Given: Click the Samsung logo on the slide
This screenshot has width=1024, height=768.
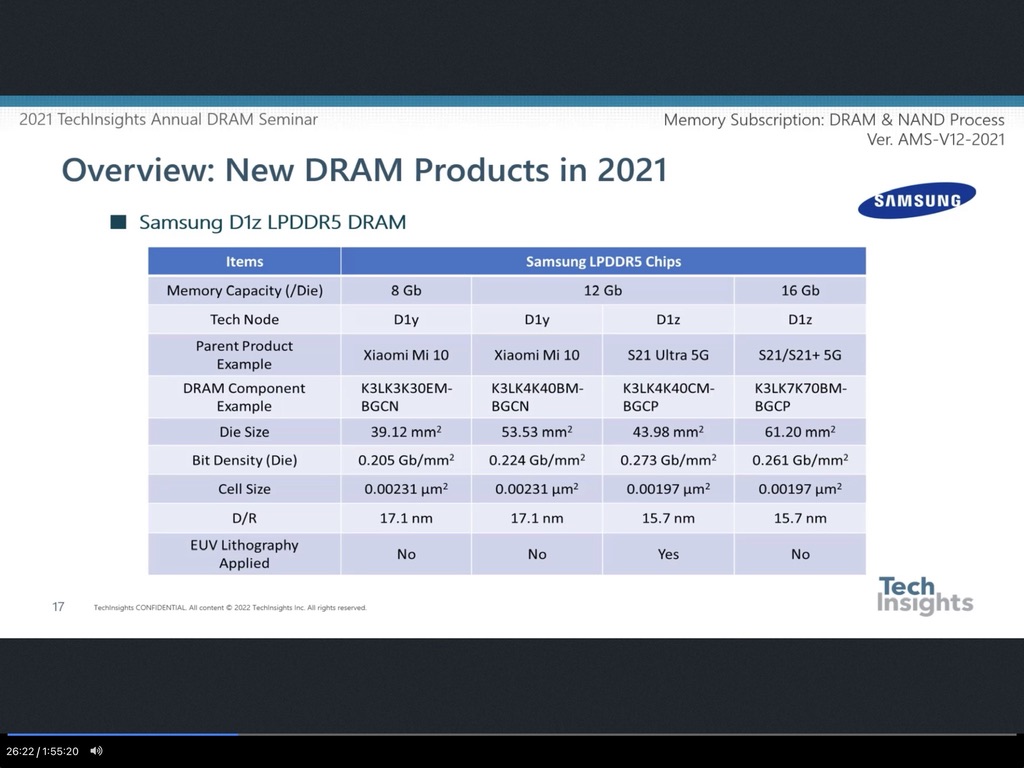Looking at the screenshot, I should [916, 200].
